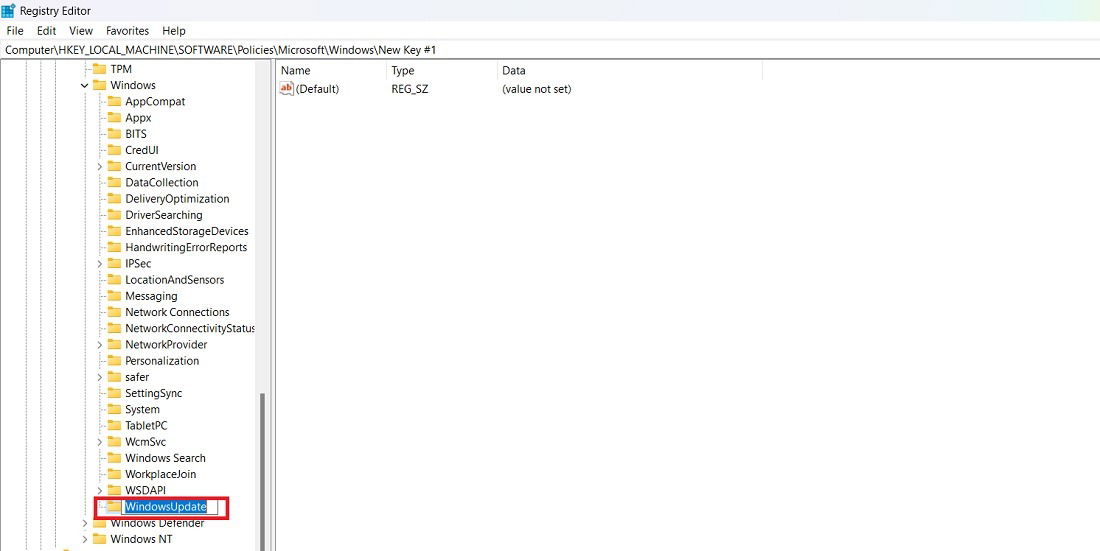Select the (Default) value name
The height and width of the screenshot is (551, 1100).
[x=317, y=89]
